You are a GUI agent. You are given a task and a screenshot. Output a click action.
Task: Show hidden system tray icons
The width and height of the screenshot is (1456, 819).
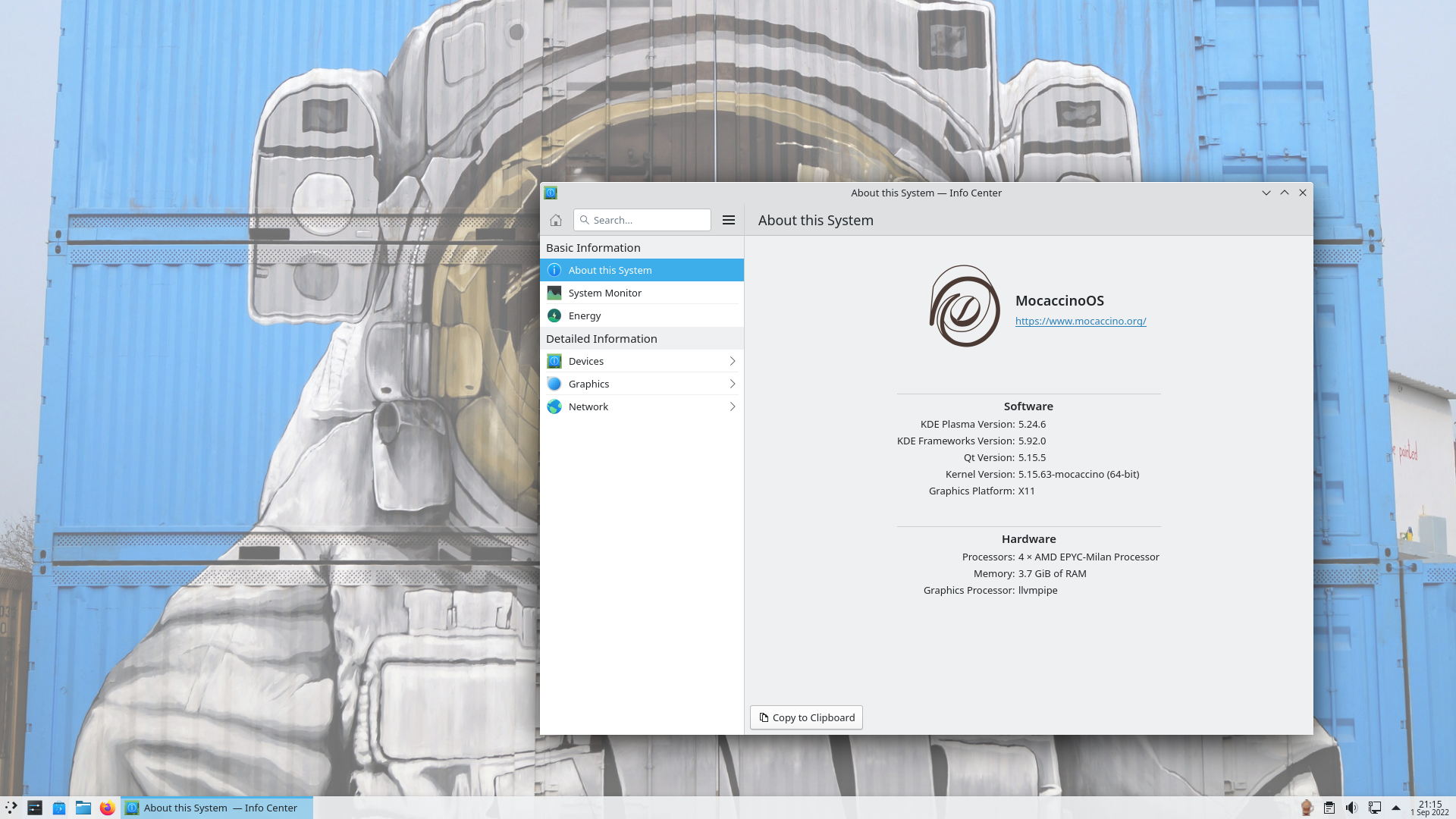(1396, 808)
